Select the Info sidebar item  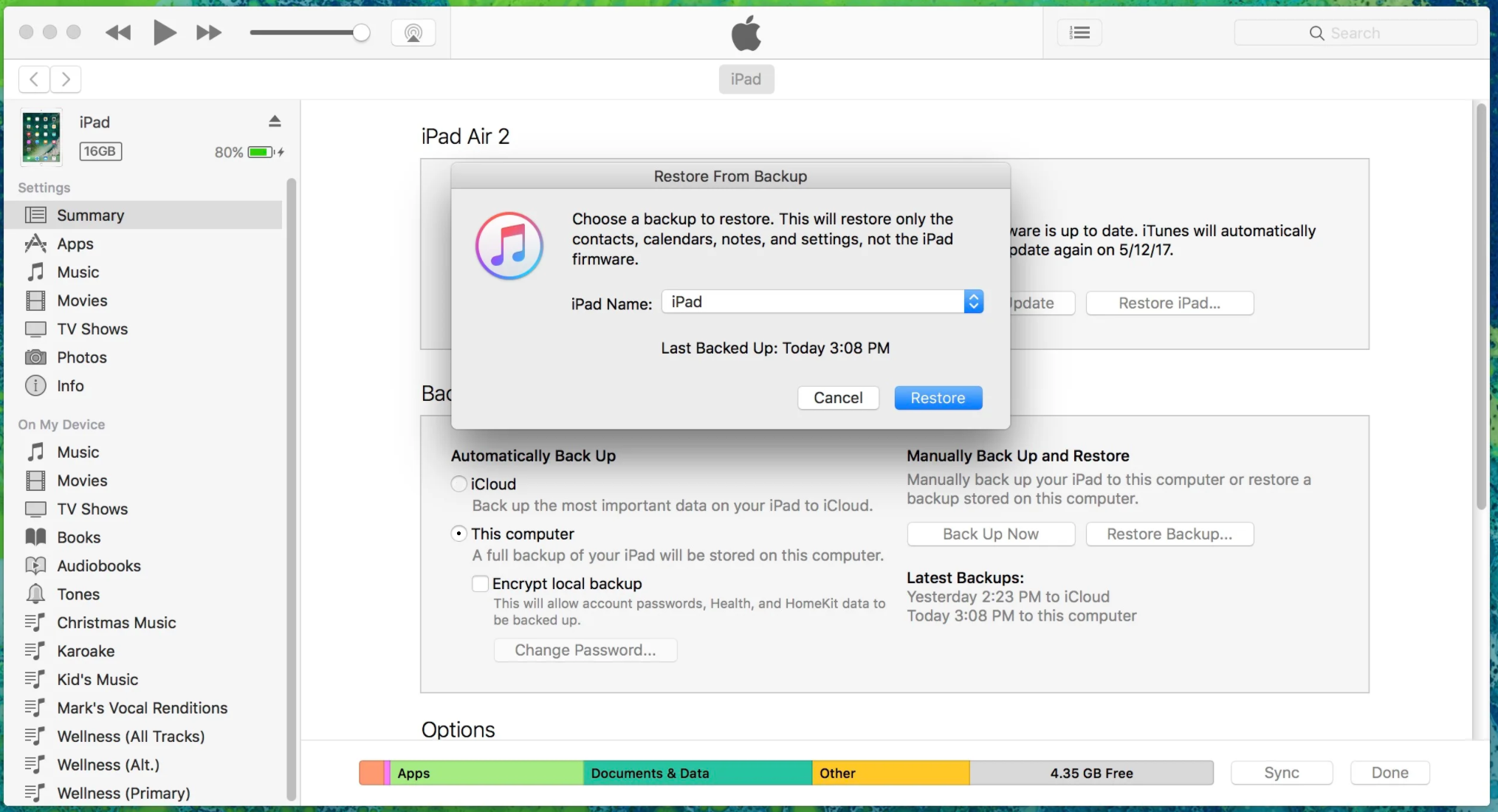pyautogui.click(x=70, y=385)
